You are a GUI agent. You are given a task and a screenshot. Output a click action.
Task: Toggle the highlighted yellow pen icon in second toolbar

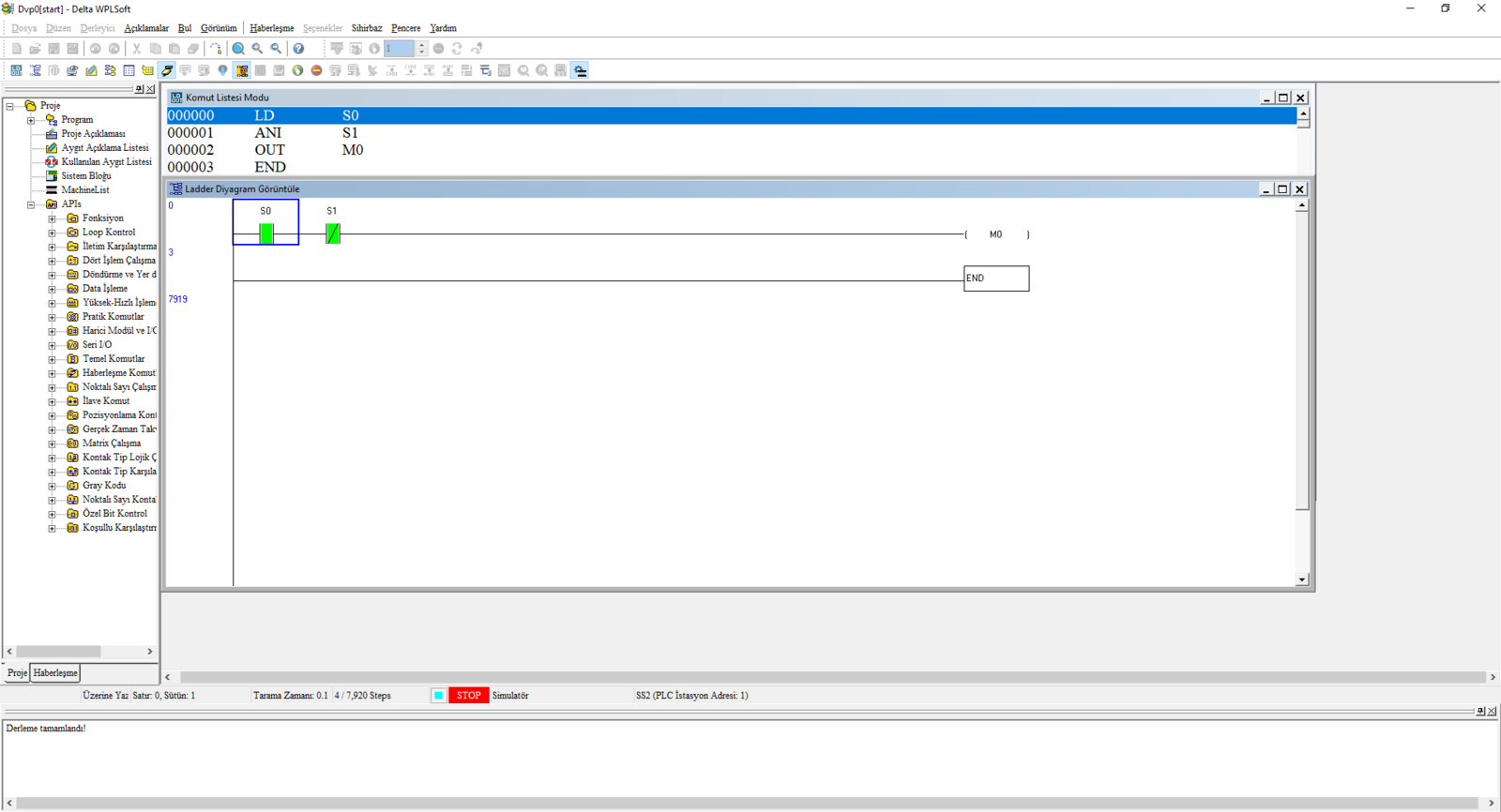pyautogui.click(x=167, y=70)
